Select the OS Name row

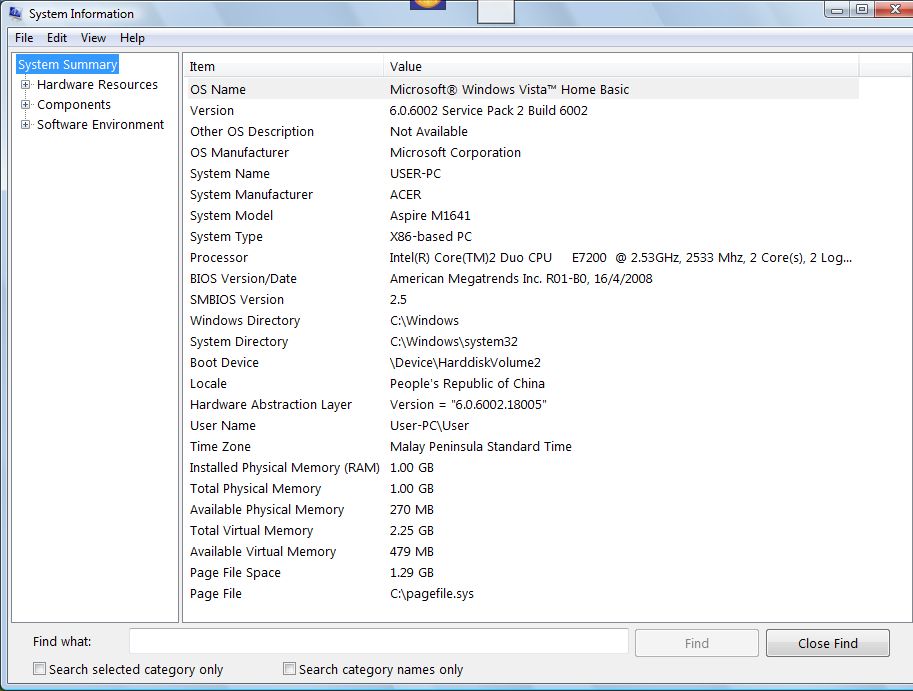[522, 90]
